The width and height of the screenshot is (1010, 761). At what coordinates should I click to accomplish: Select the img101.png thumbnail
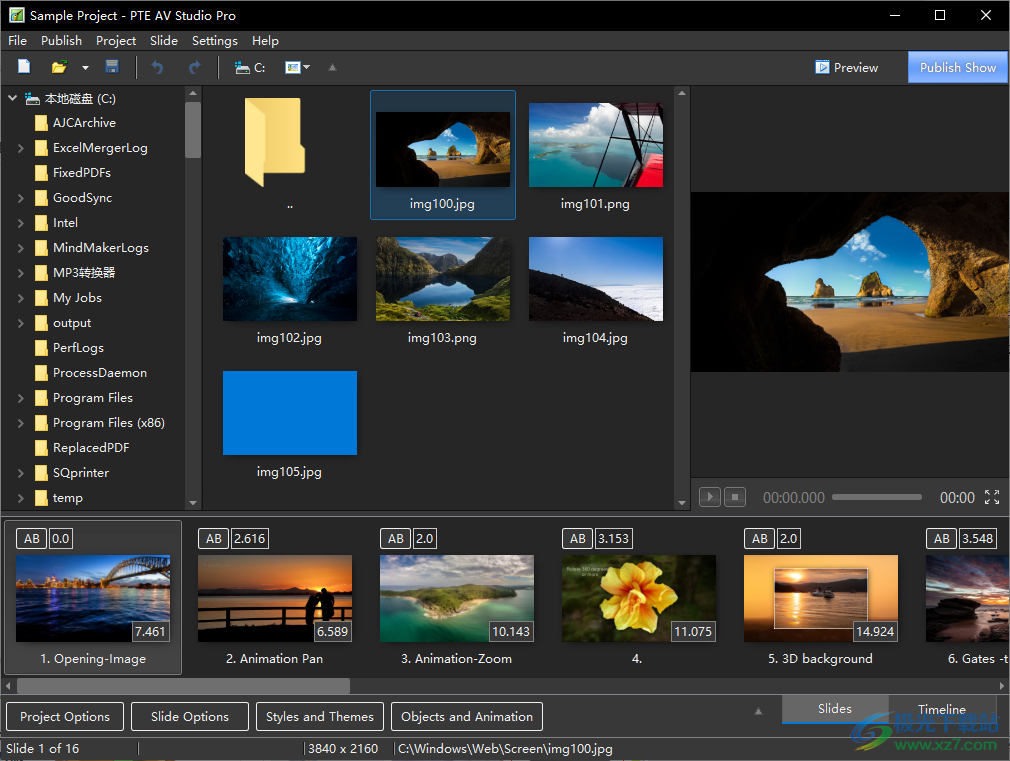coord(596,145)
